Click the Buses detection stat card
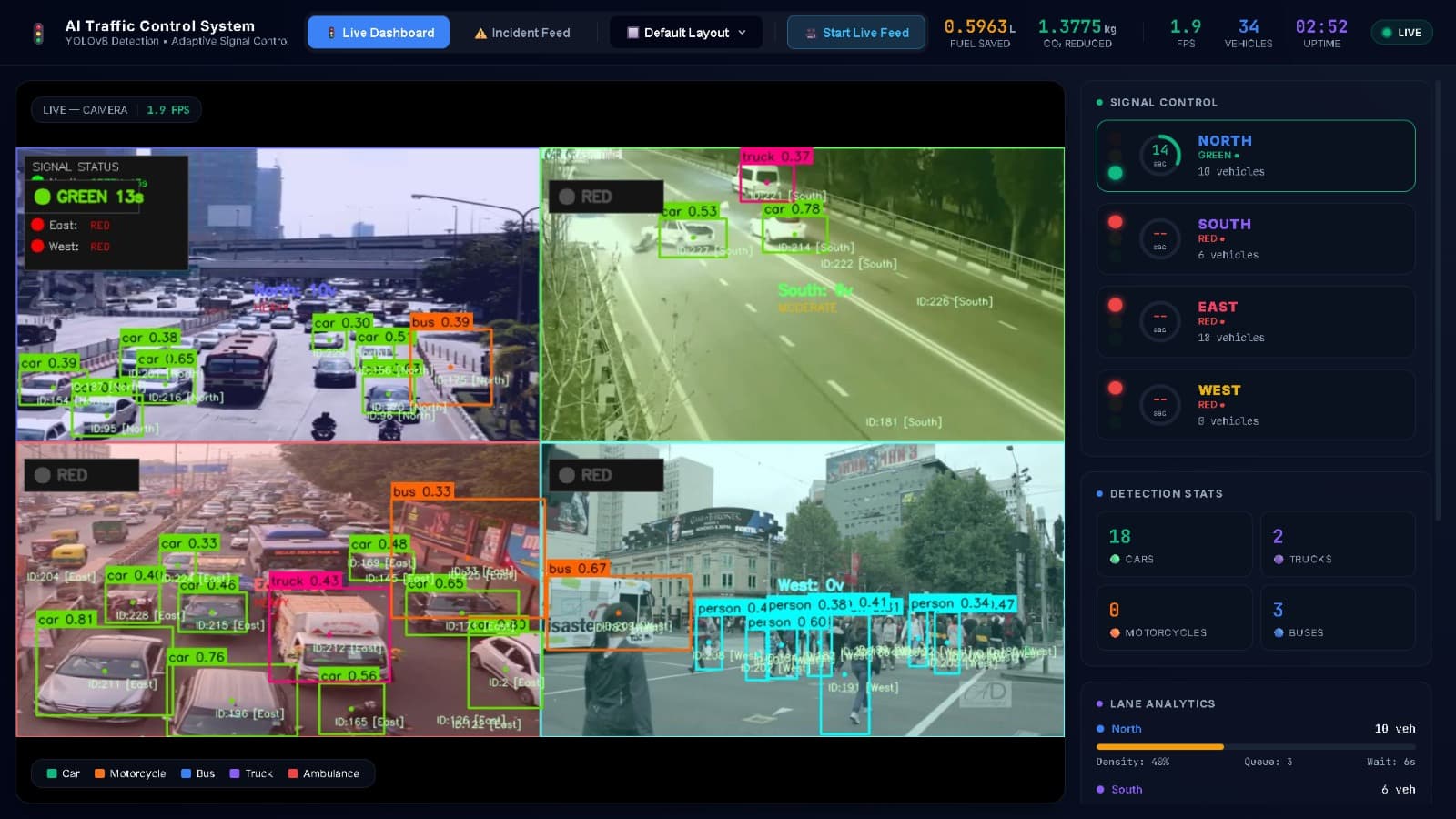This screenshot has height=819, width=1456. tap(1337, 618)
